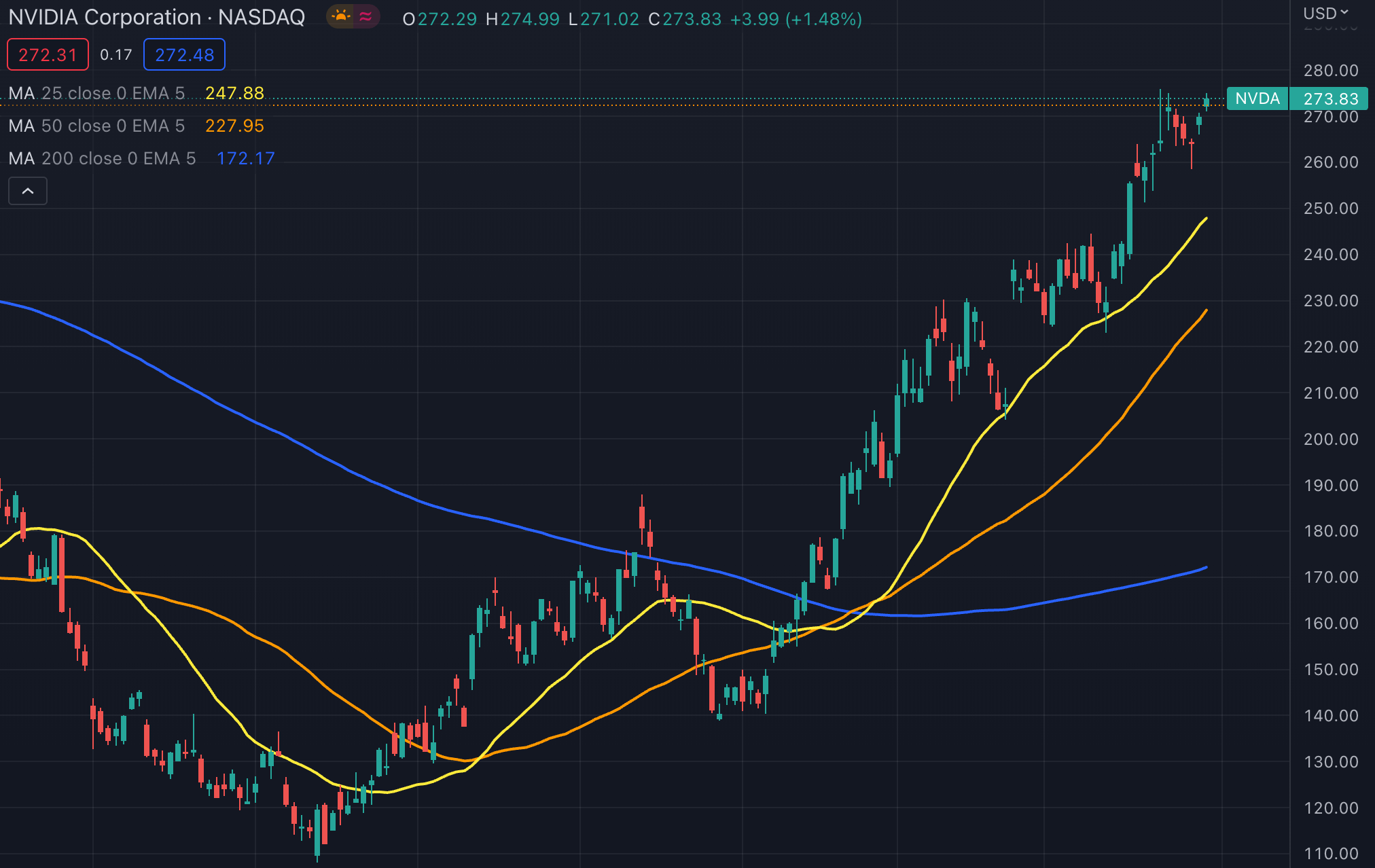The height and width of the screenshot is (868, 1375).
Task: Click the NVIDIA Corporation · NASDAQ title
Action: pyautogui.click(x=157, y=17)
